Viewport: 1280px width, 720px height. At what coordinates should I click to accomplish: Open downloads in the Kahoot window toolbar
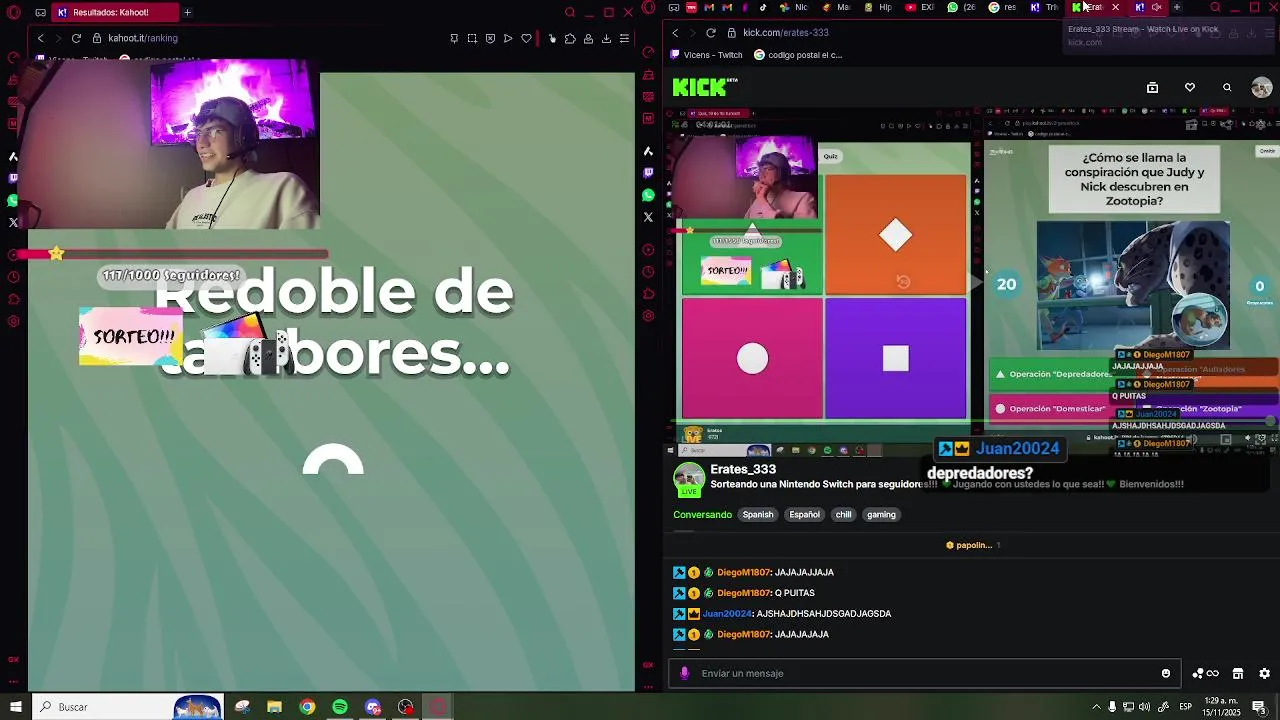point(606,38)
